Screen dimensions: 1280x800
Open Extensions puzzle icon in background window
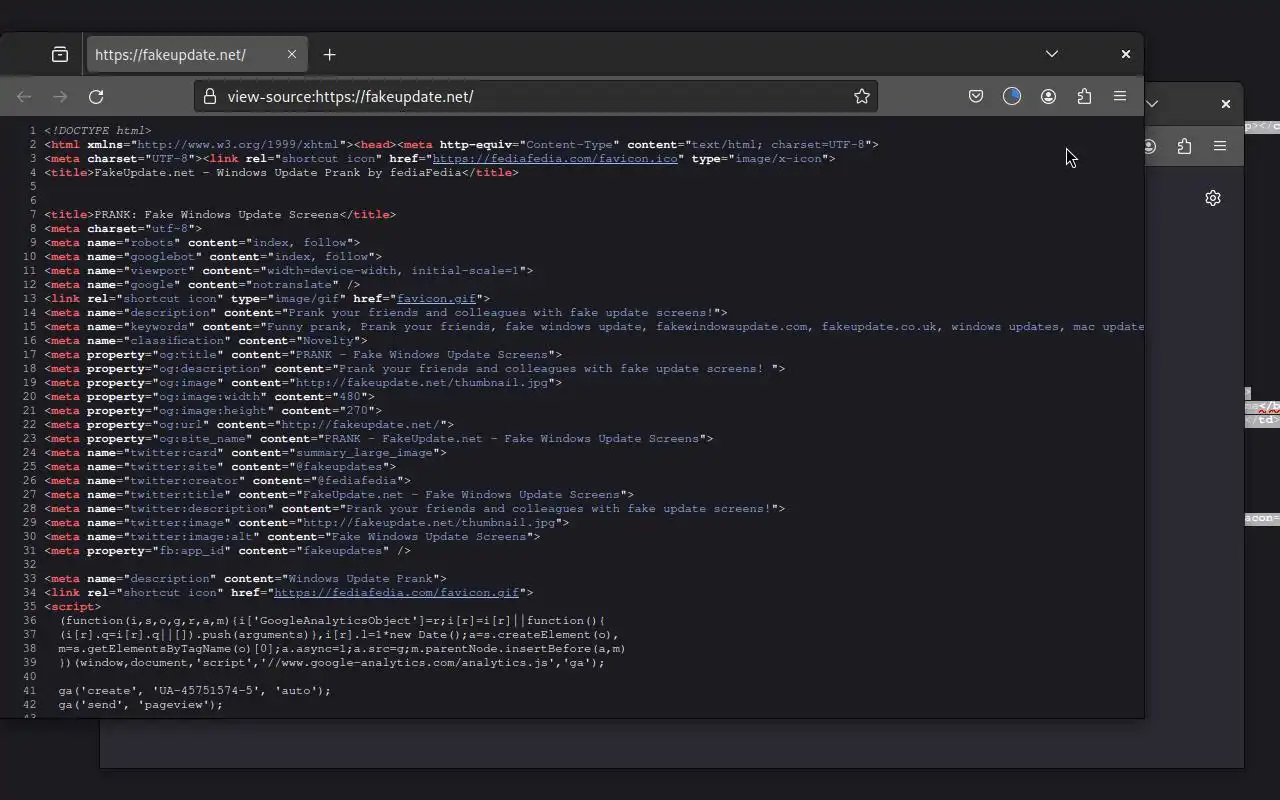tap(1184, 146)
